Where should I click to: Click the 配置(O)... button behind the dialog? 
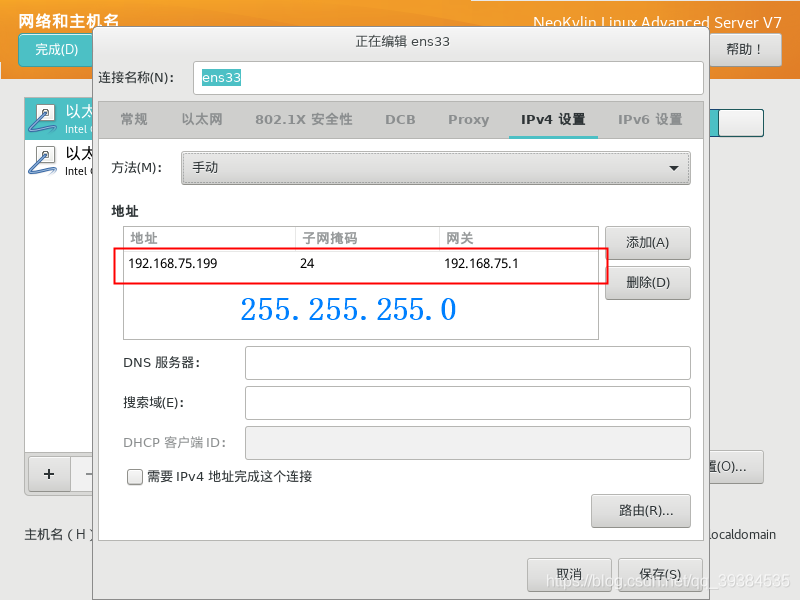pyautogui.click(x=736, y=467)
